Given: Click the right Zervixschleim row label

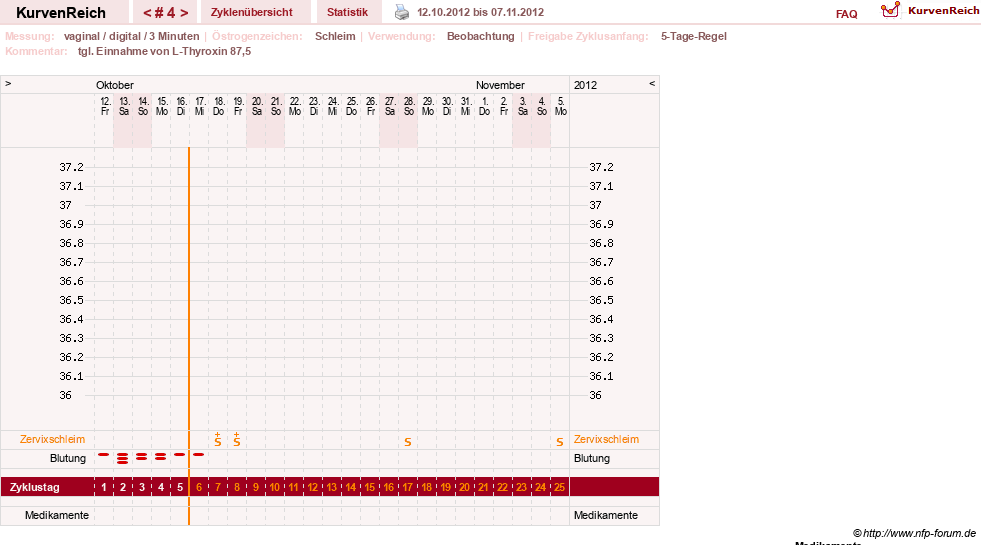Looking at the screenshot, I should coord(606,439).
